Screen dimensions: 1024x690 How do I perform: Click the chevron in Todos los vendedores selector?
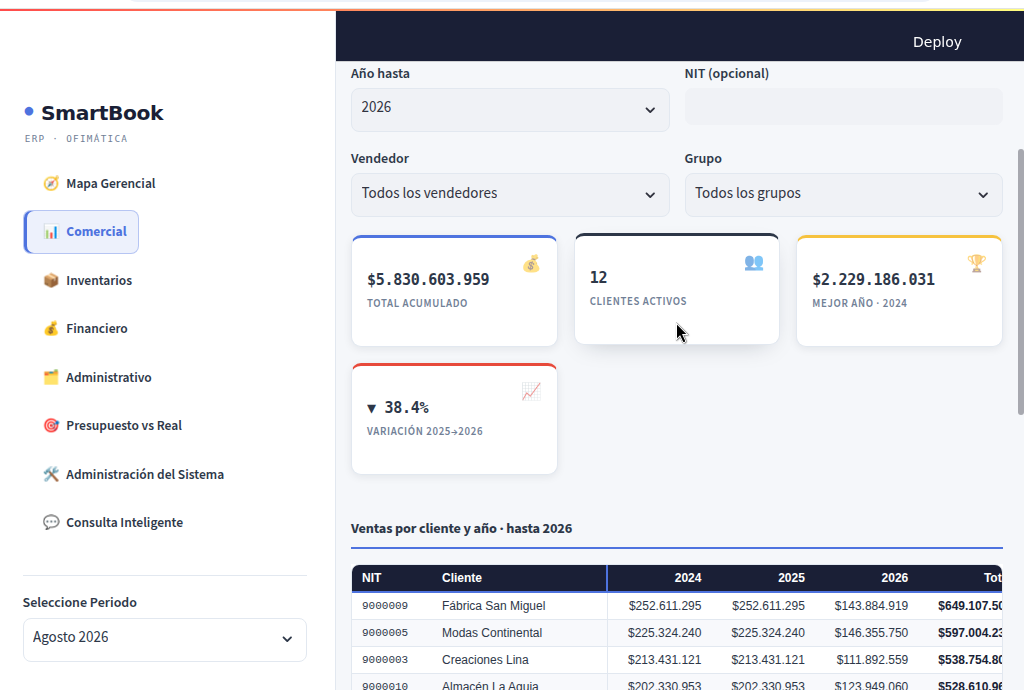click(650, 195)
